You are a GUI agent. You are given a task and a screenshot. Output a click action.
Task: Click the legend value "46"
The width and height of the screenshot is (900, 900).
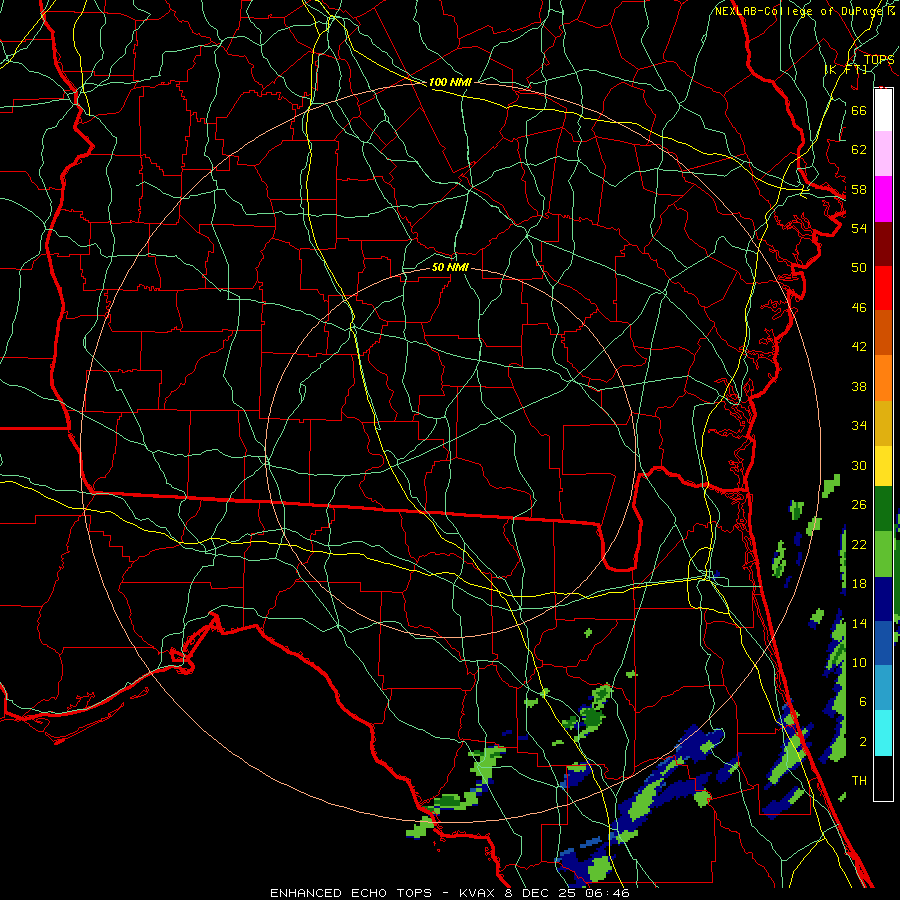point(859,308)
